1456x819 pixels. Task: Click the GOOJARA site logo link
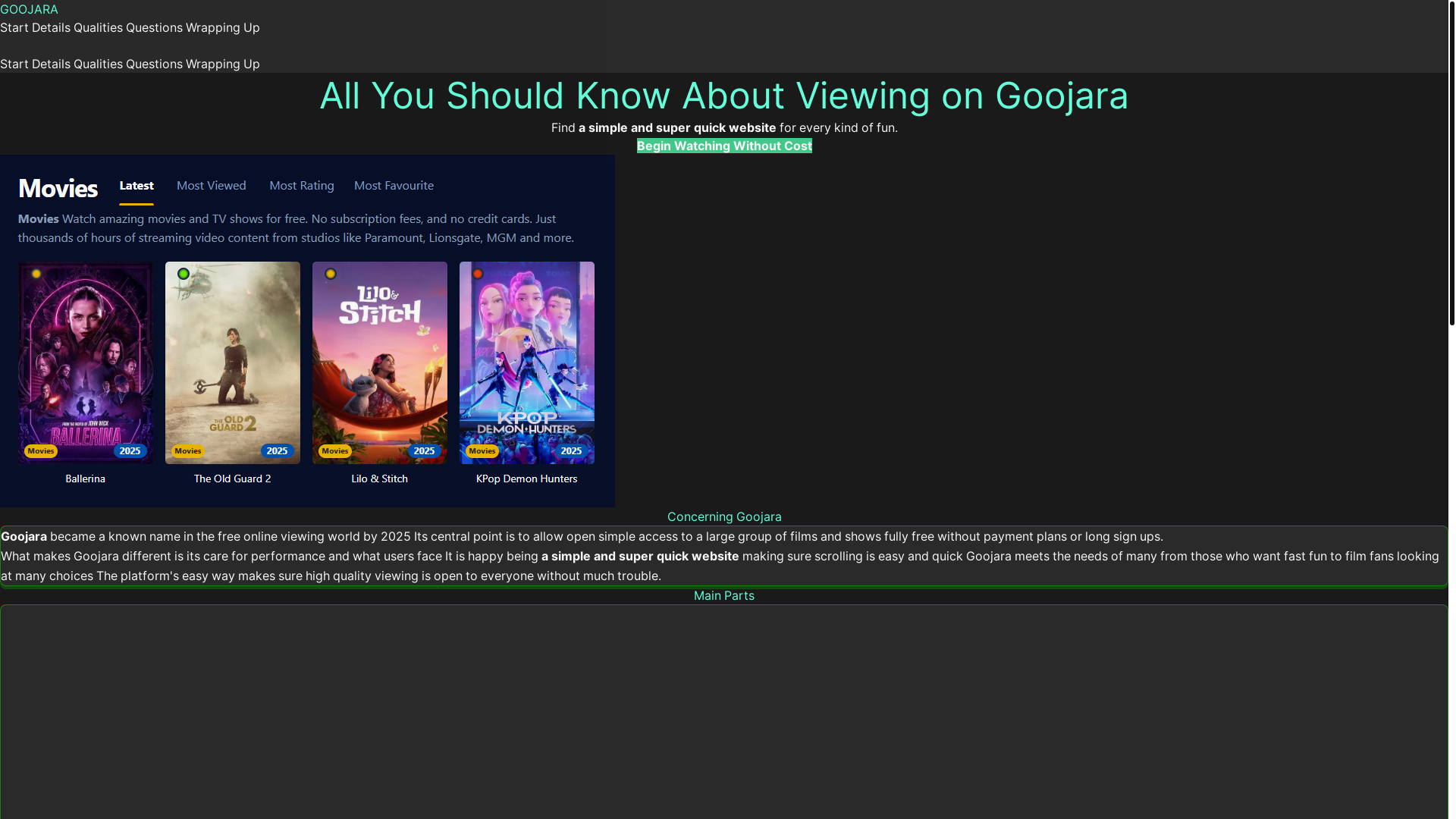29,9
